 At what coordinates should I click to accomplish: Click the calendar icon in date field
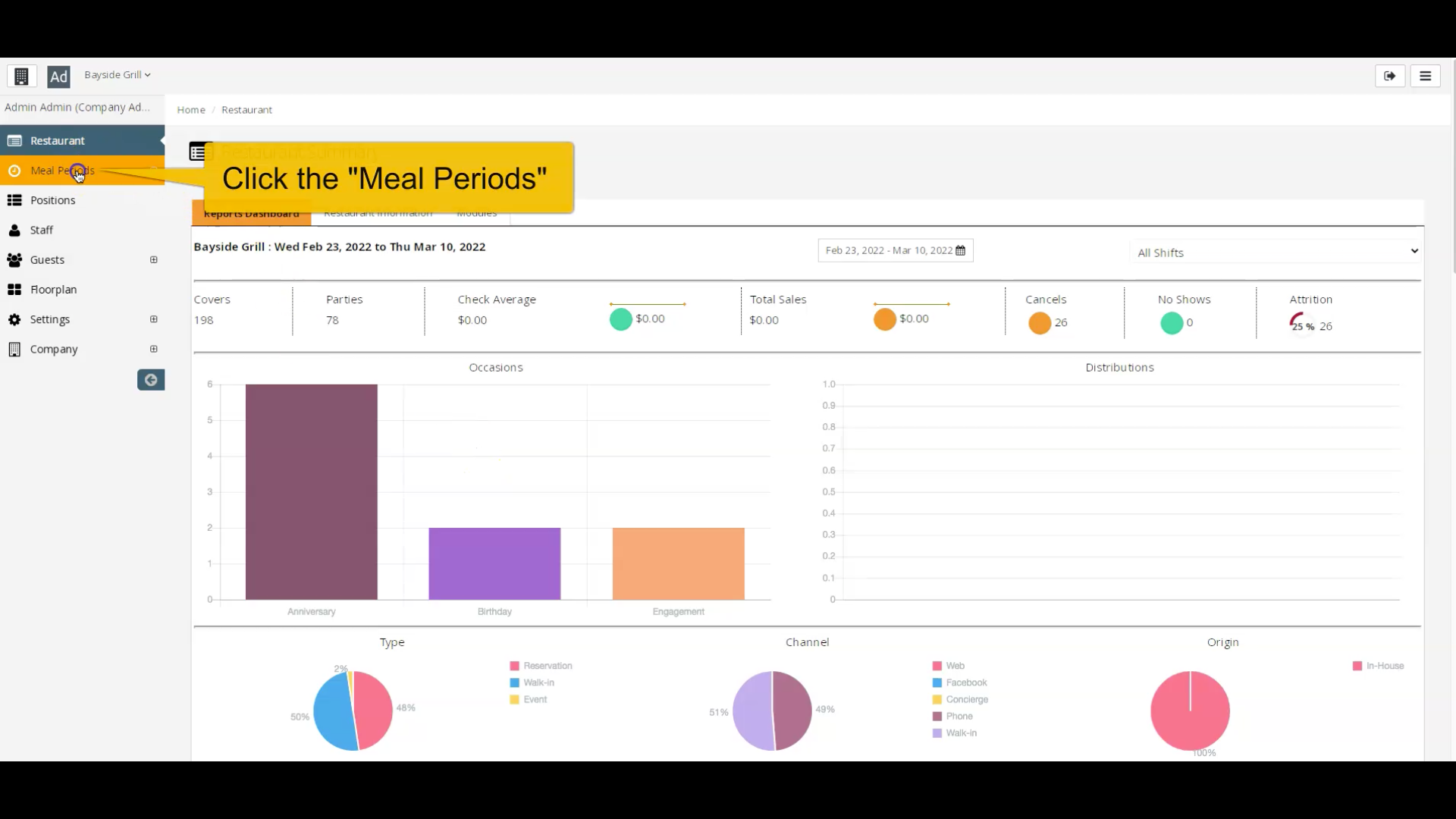961,250
